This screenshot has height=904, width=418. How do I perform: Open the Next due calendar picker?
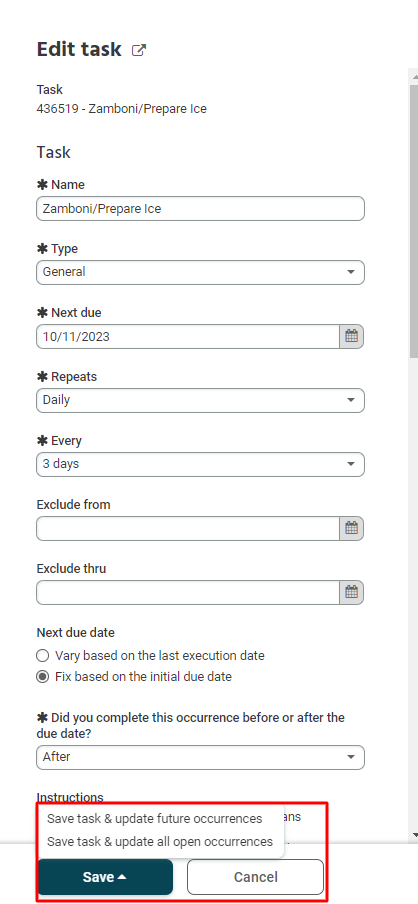click(x=352, y=336)
